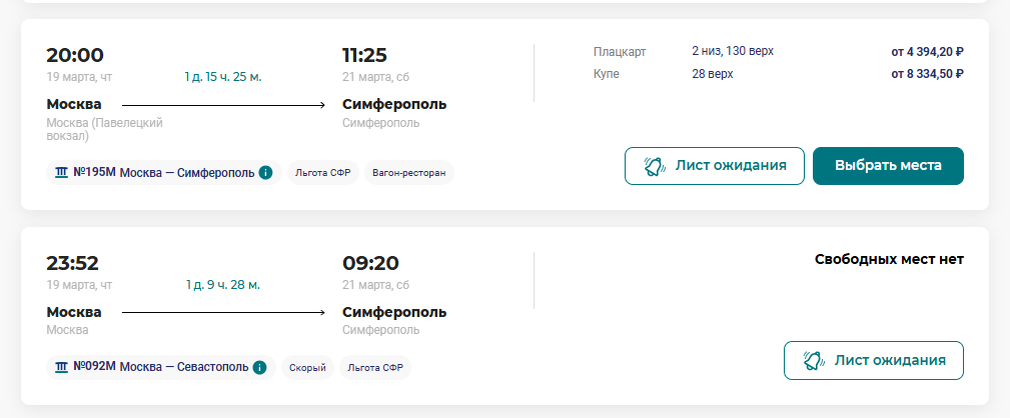Click Льгота СФР tag on train №195М
The image size is (1010, 418).
click(x=323, y=172)
